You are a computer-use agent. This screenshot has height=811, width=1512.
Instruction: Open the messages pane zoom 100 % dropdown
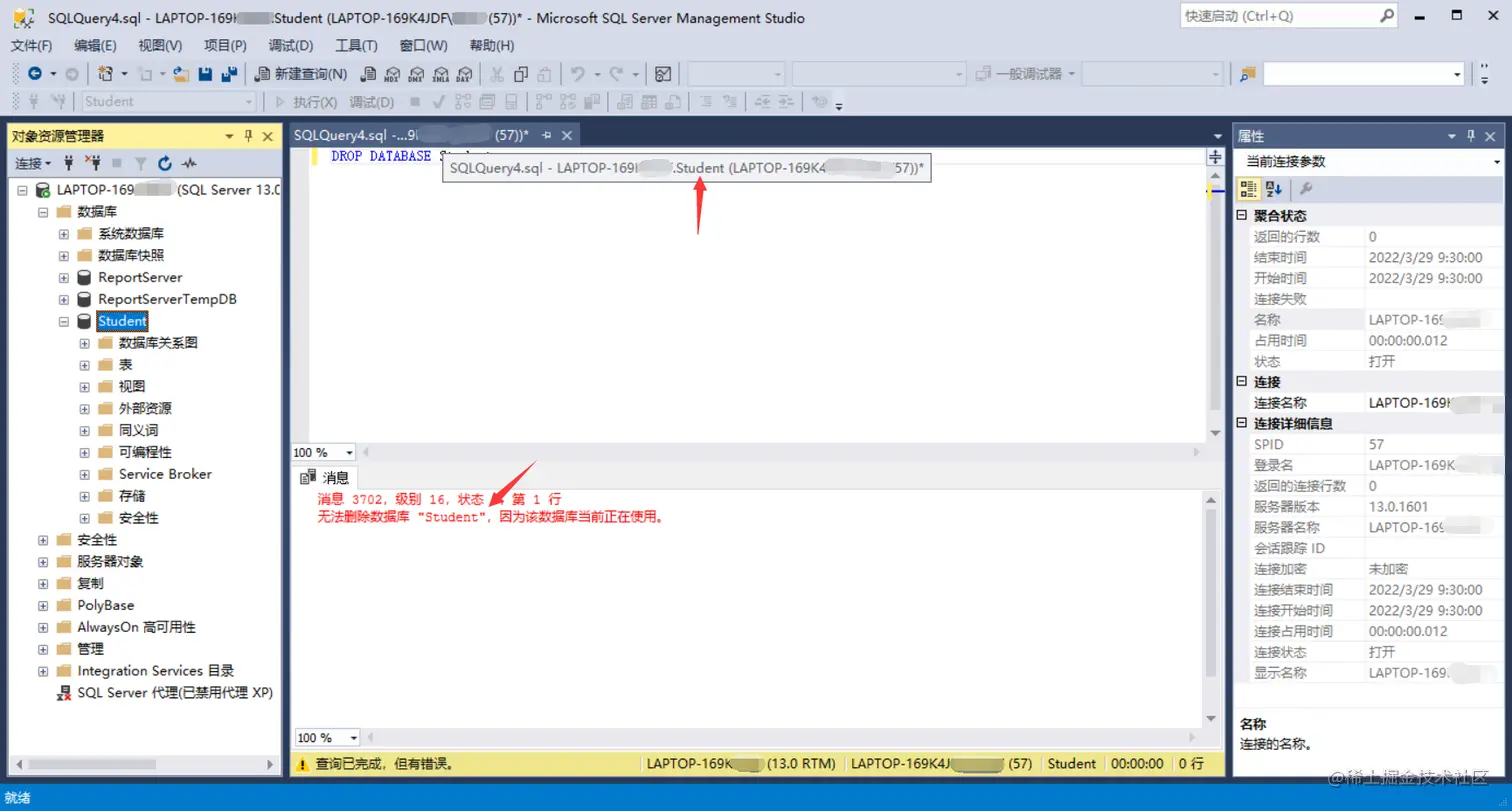(x=354, y=738)
